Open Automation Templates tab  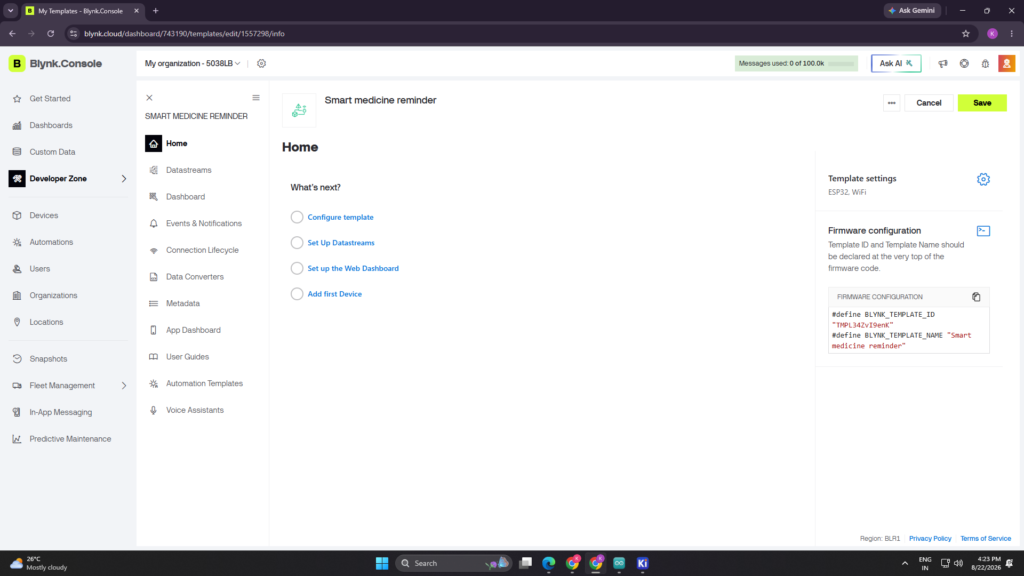pos(204,384)
